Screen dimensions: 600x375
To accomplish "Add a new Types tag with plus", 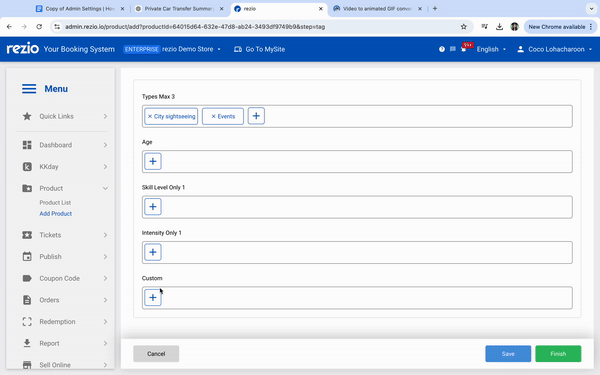I will tap(256, 116).
